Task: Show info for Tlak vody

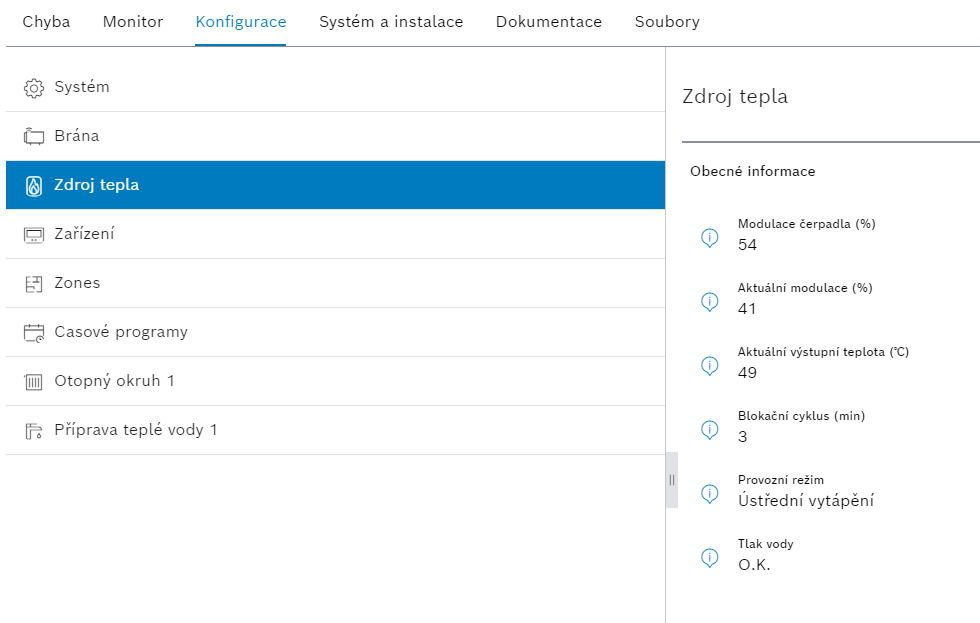Action: 709,557
